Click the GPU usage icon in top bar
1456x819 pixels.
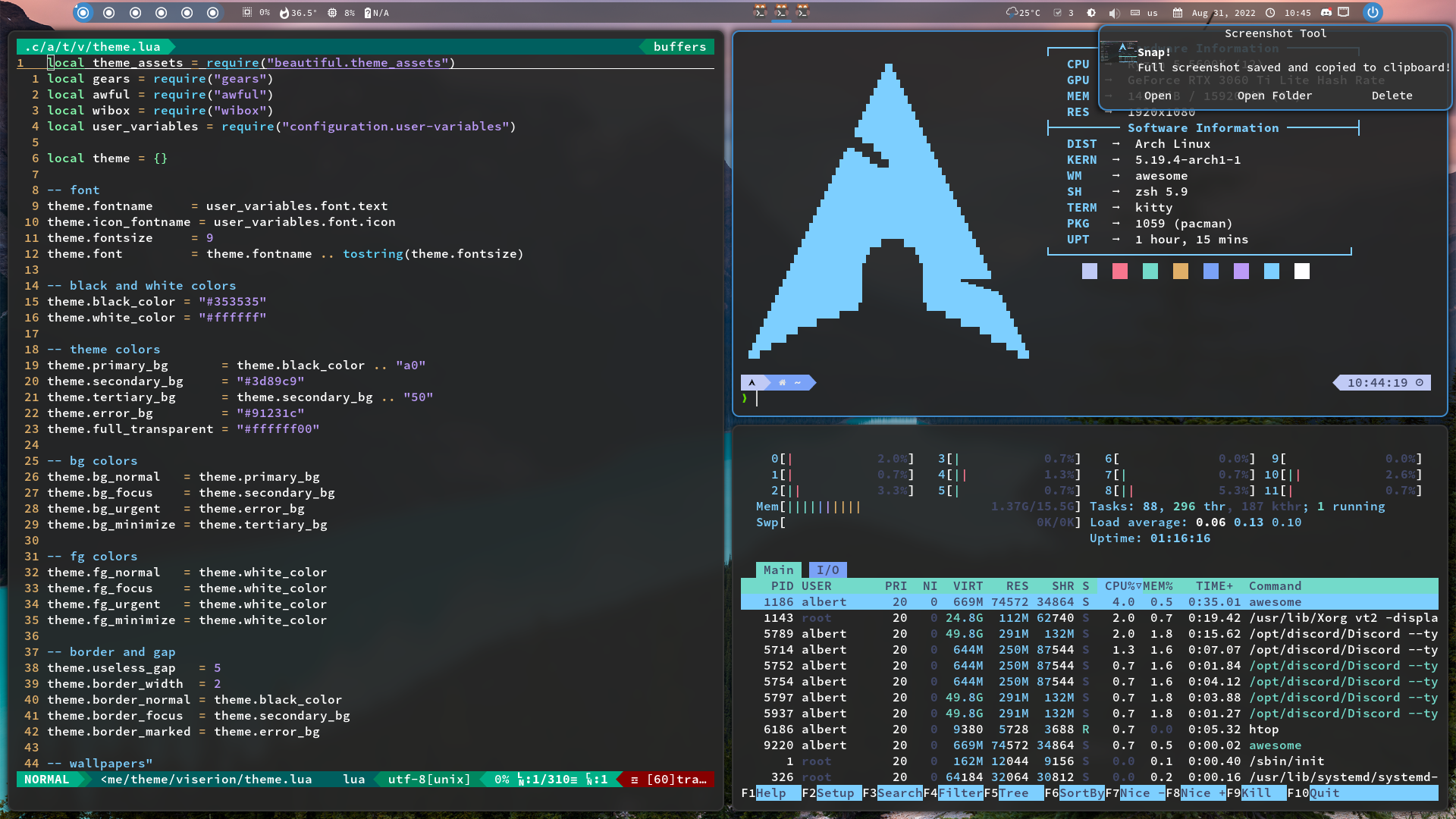coord(247,12)
